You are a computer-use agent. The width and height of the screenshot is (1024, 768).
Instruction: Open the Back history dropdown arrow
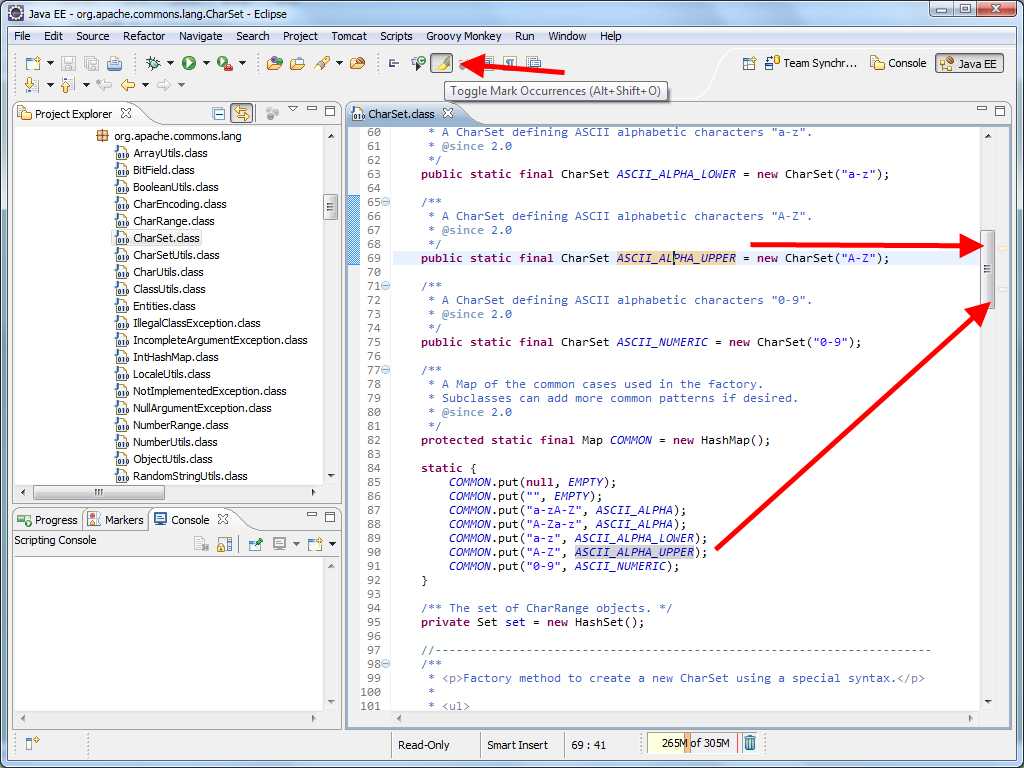145,85
